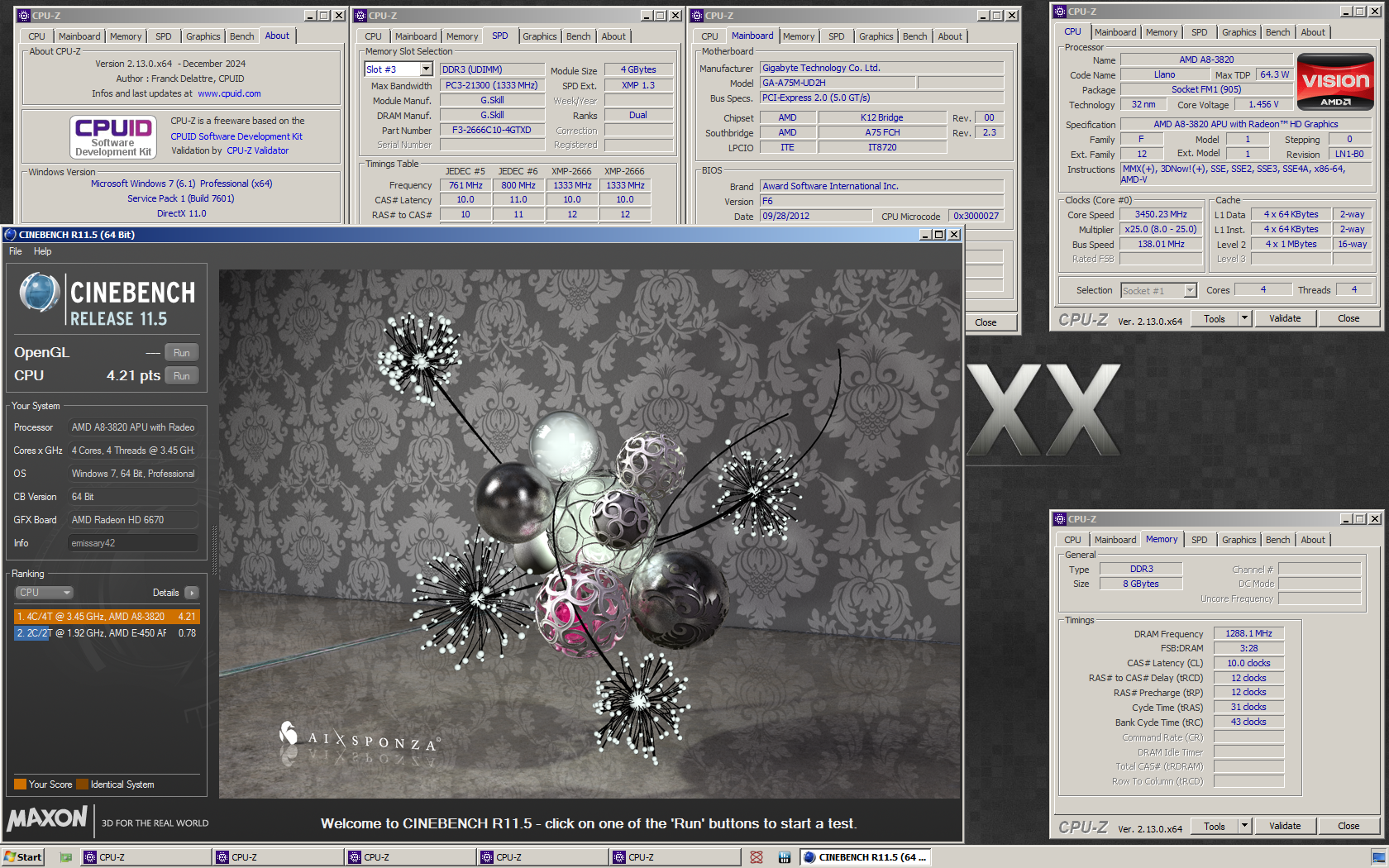This screenshot has height=868, width=1389.
Task: Click the About window title bar CPU-Z icon
Action: coord(24,16)
